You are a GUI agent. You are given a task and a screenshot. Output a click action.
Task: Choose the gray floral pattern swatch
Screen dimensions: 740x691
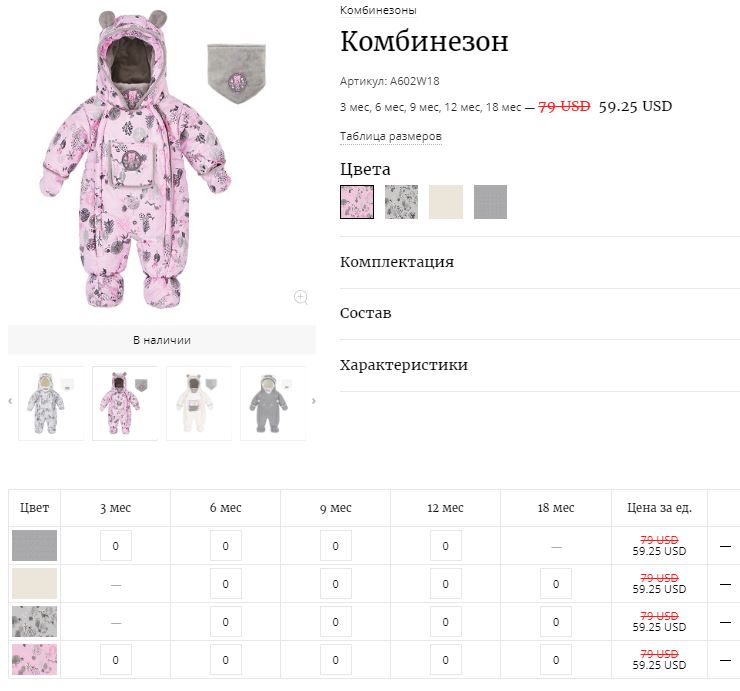point(401,202)
